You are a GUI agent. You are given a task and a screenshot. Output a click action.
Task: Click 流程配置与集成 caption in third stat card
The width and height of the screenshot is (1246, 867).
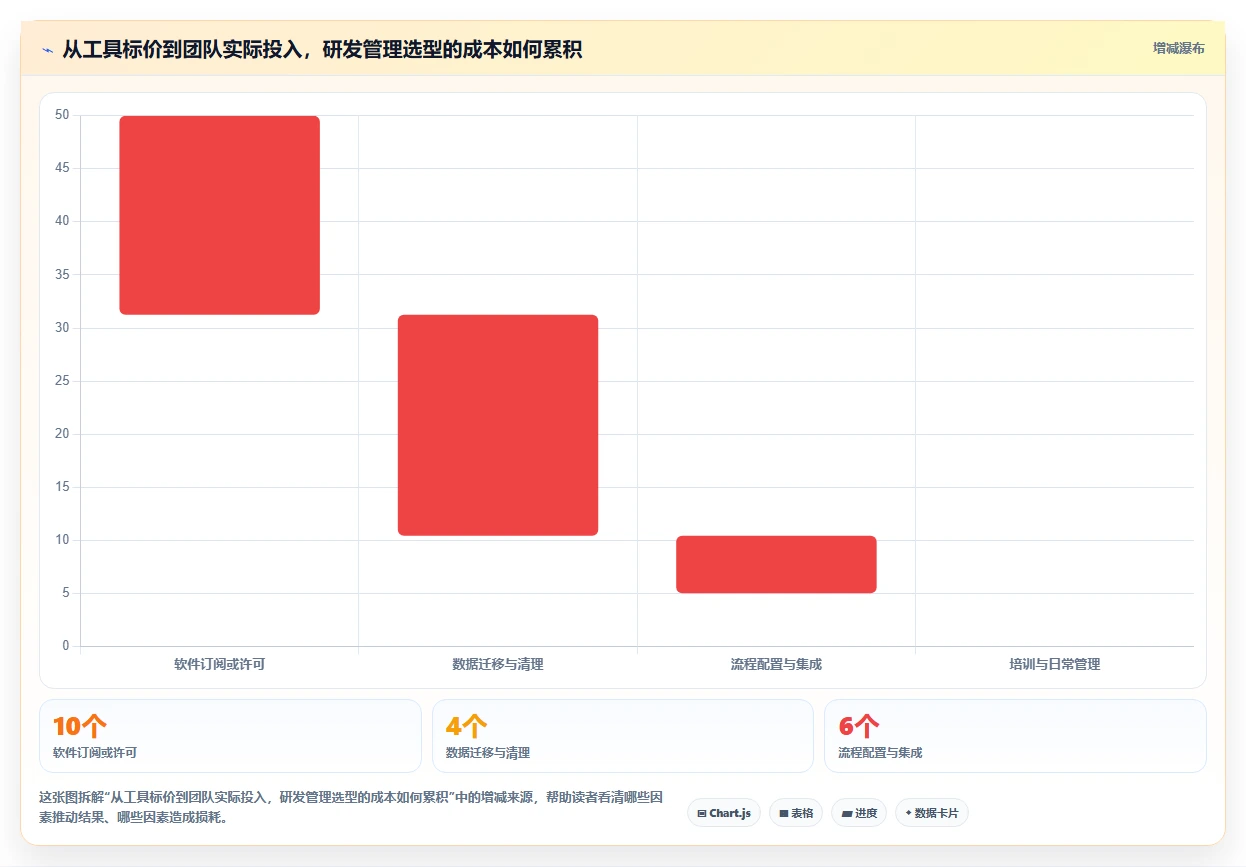point(881,753)
